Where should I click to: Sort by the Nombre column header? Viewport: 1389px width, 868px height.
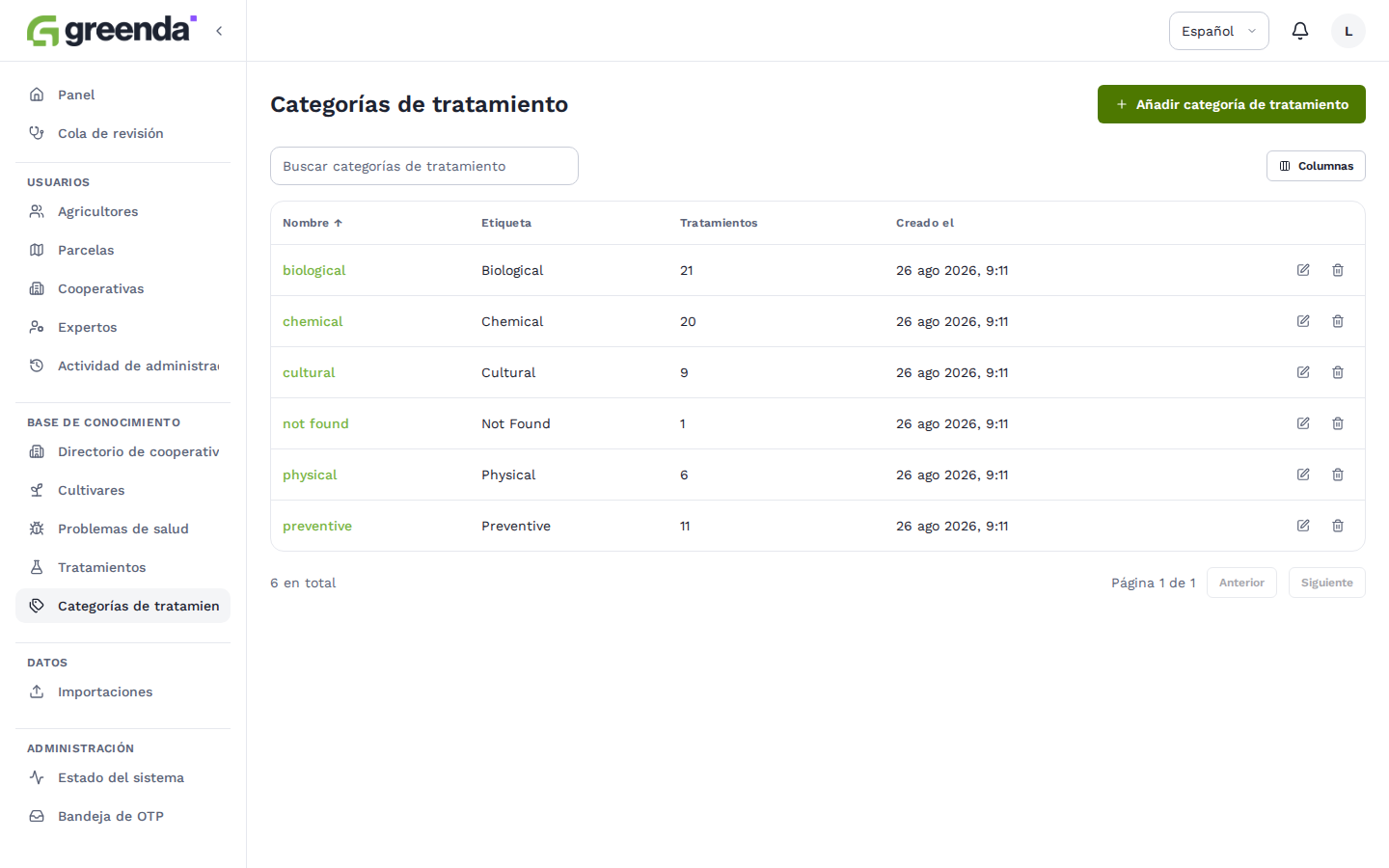(x=313, y=223)
